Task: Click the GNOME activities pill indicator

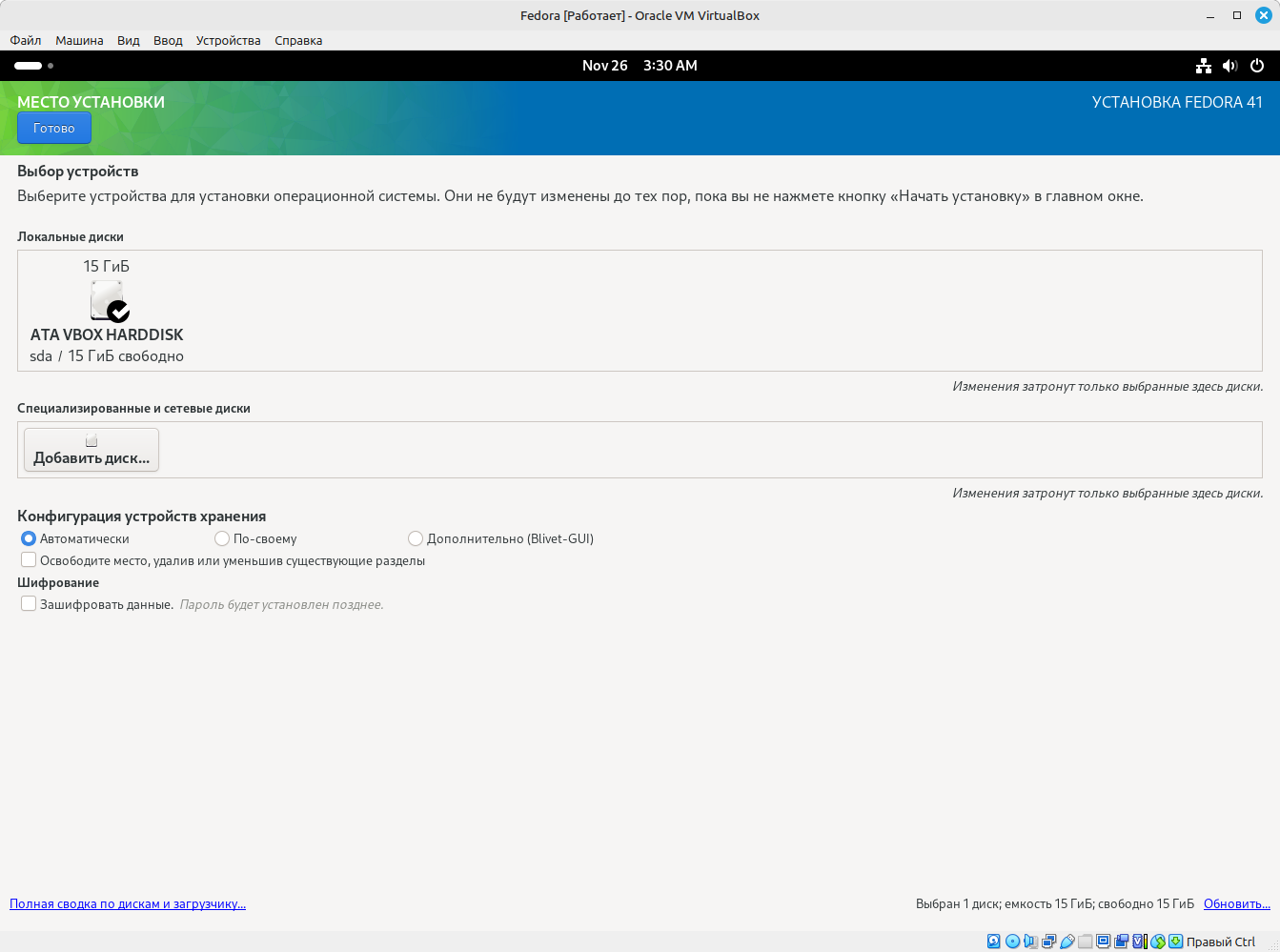Action: pos(33,66)
